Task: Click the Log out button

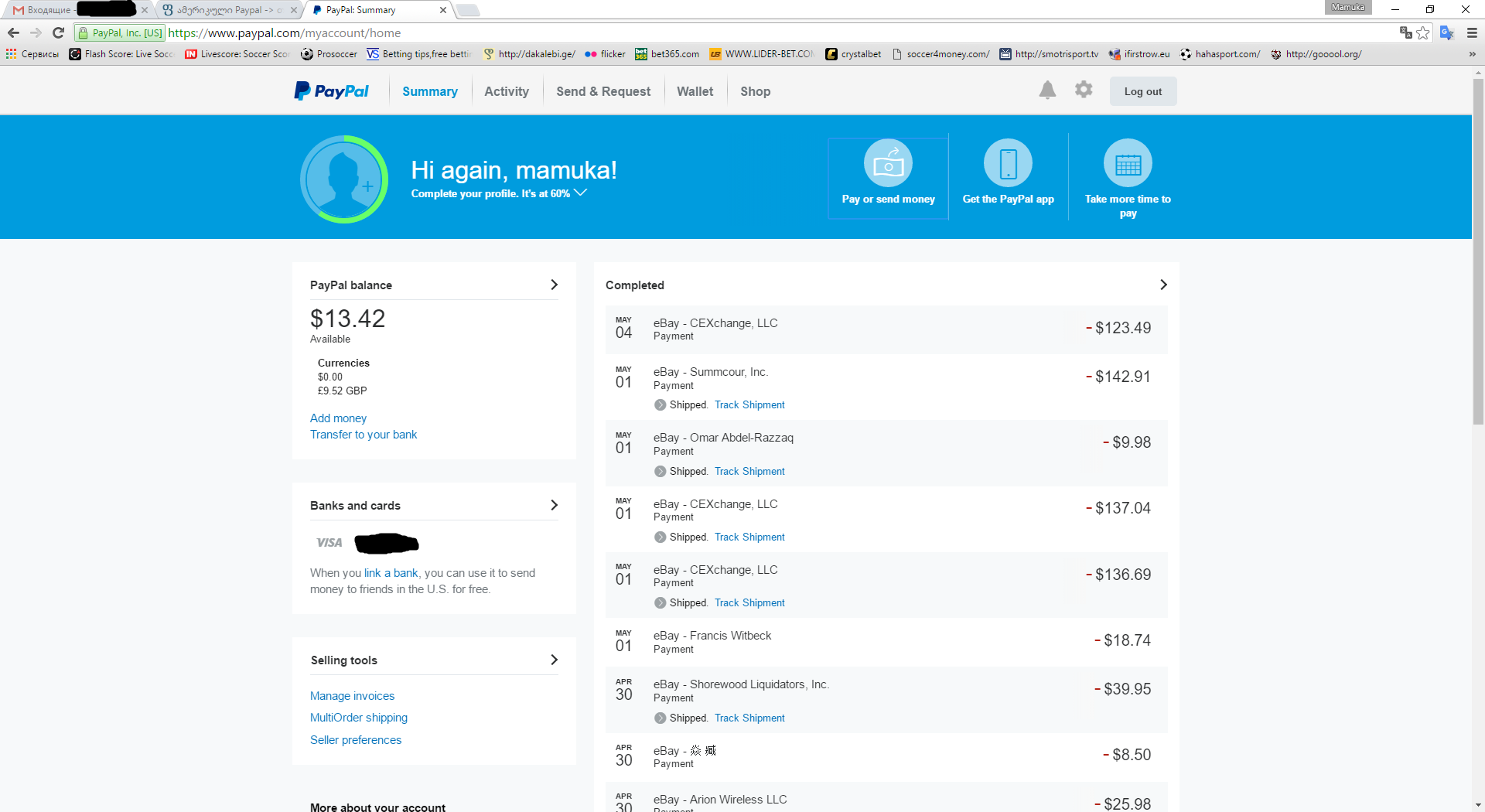Action: point(1143,91)
